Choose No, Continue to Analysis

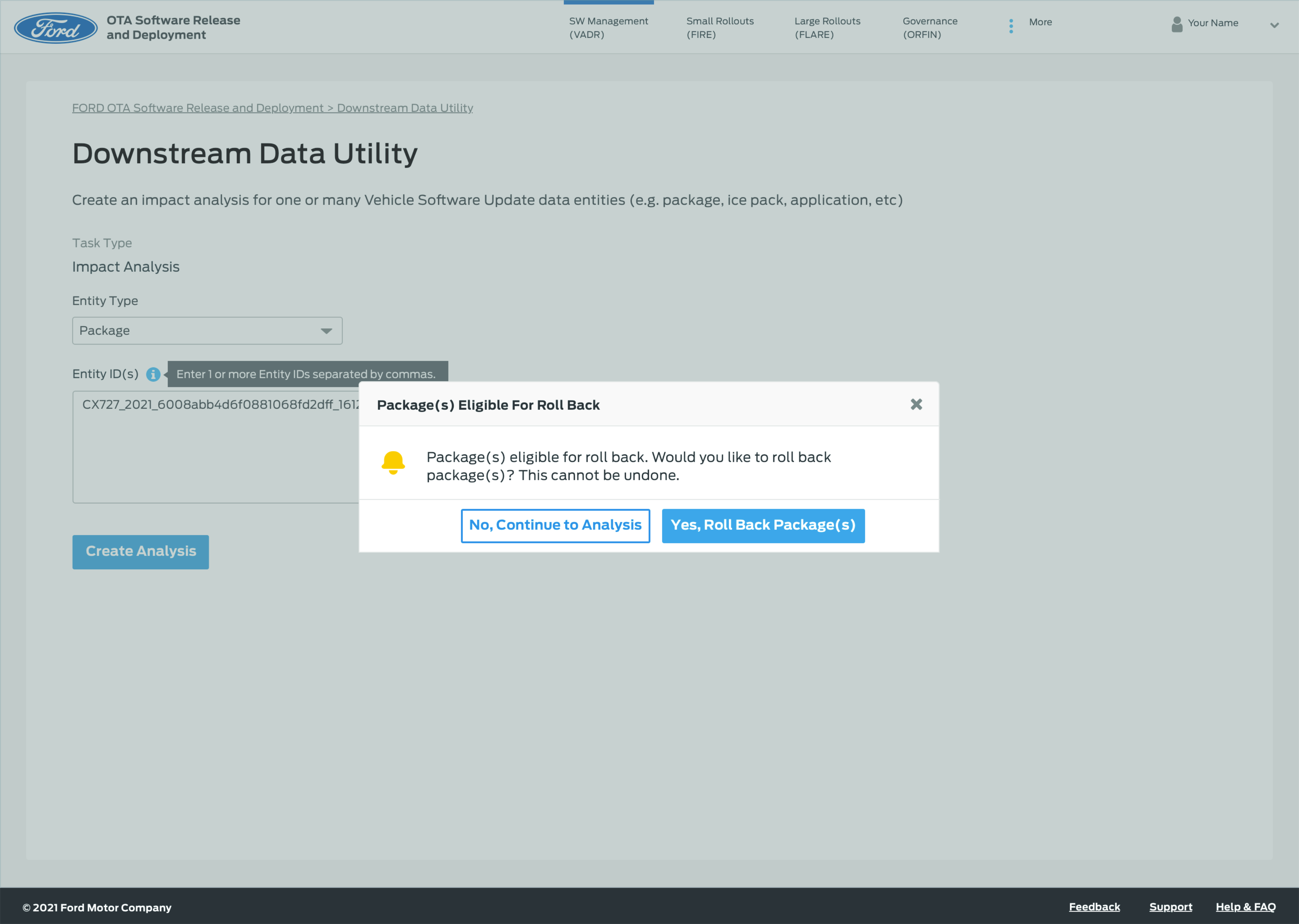point(555,525)
